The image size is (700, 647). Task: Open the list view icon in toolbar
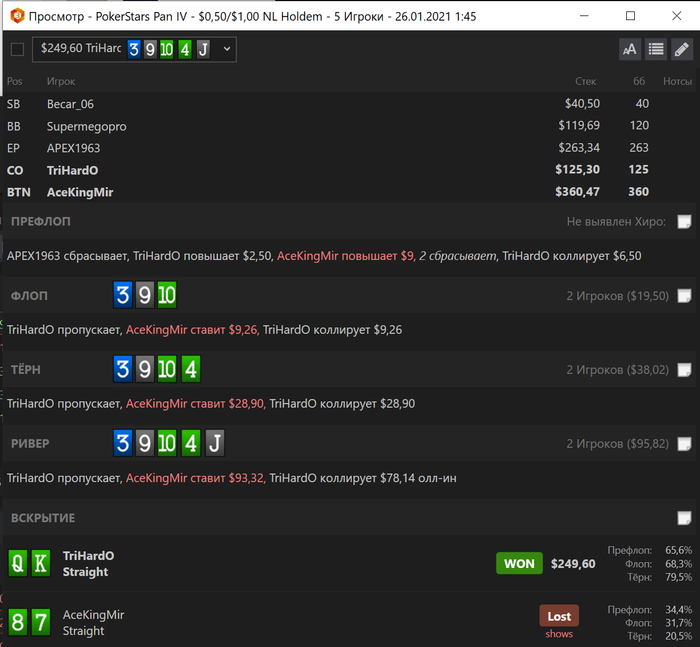click(656, 49)
